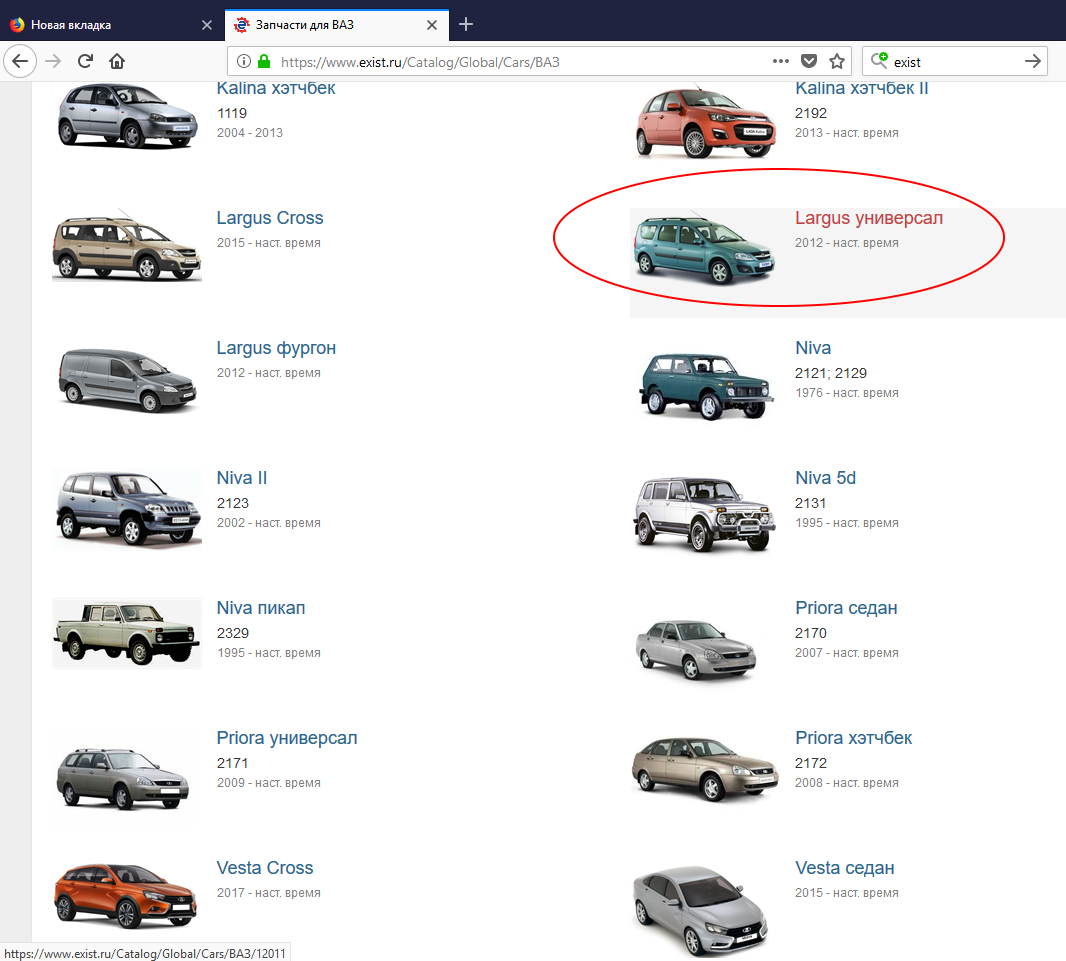
Task: Close the Новая вкладка tab
Action: (x=207, y=25)
